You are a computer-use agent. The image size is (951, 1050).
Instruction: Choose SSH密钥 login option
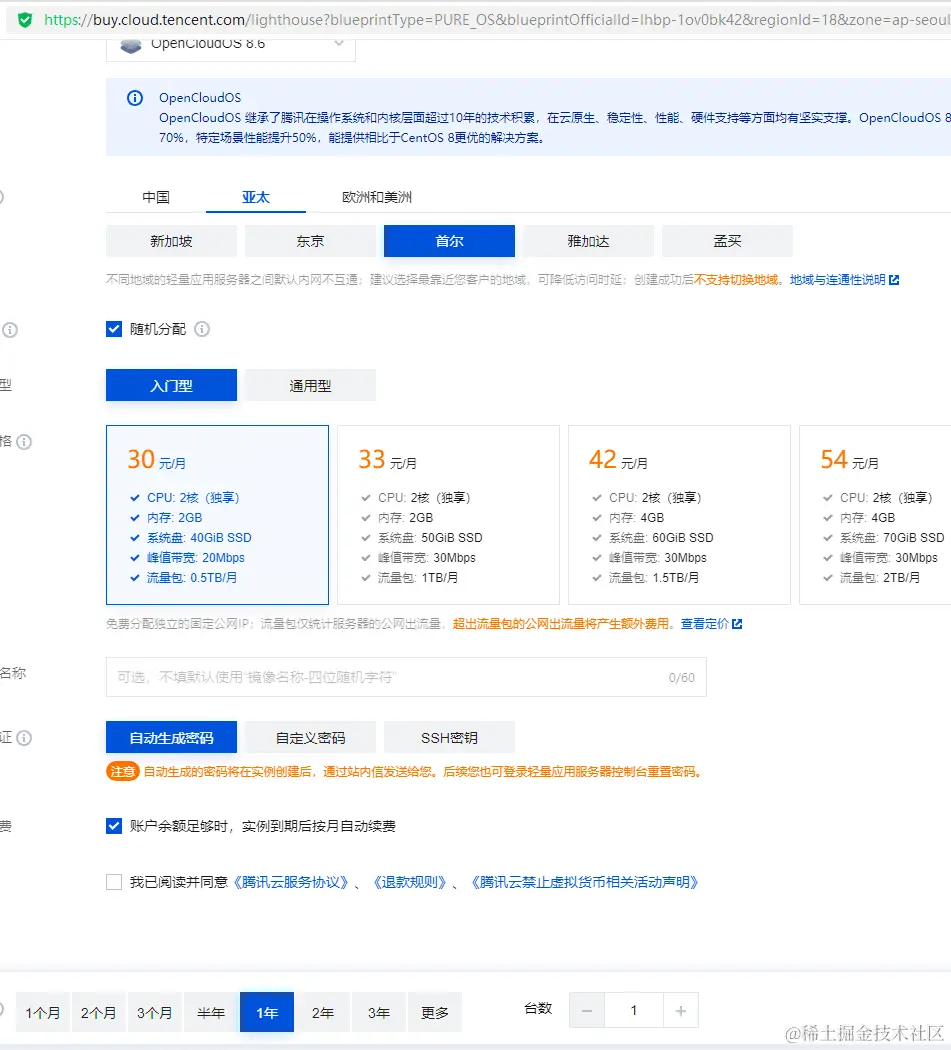tap(449, 737)
